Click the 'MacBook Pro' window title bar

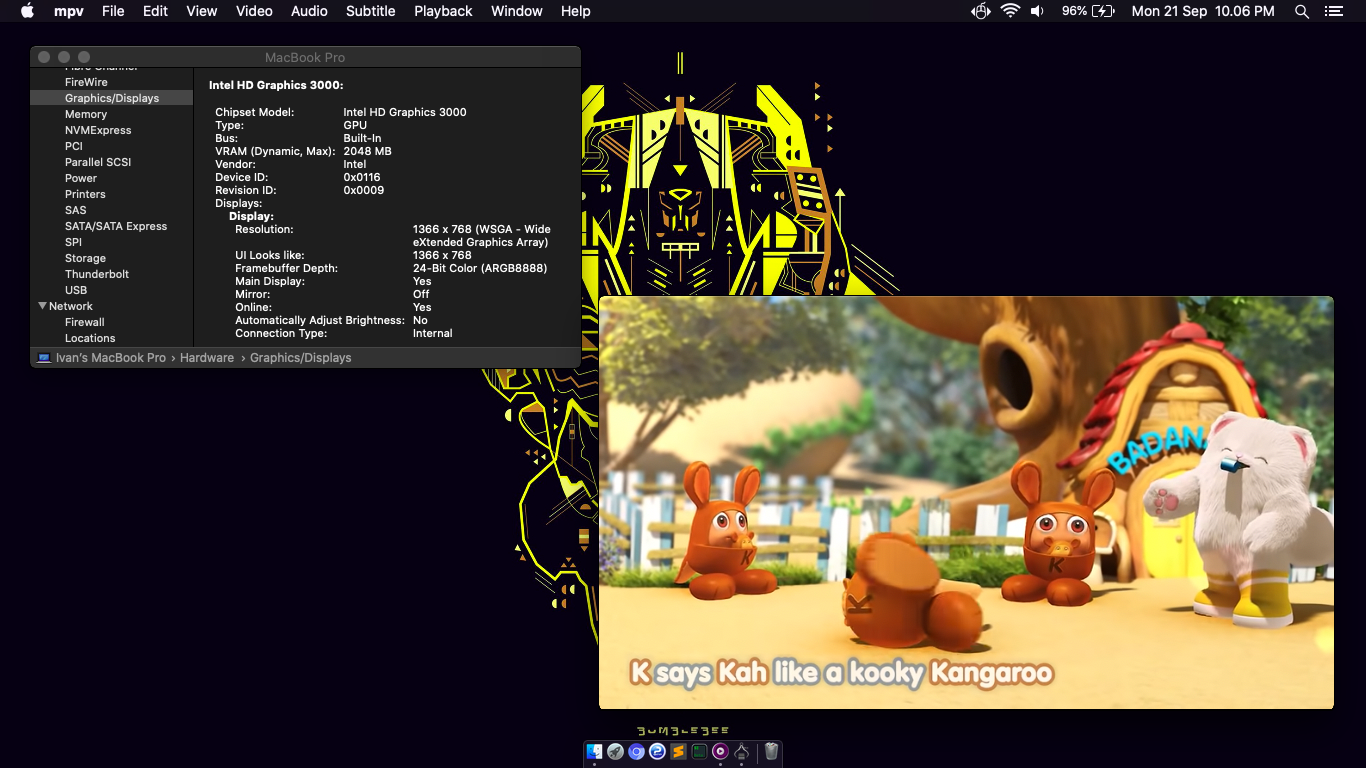[x=305, y=57]
